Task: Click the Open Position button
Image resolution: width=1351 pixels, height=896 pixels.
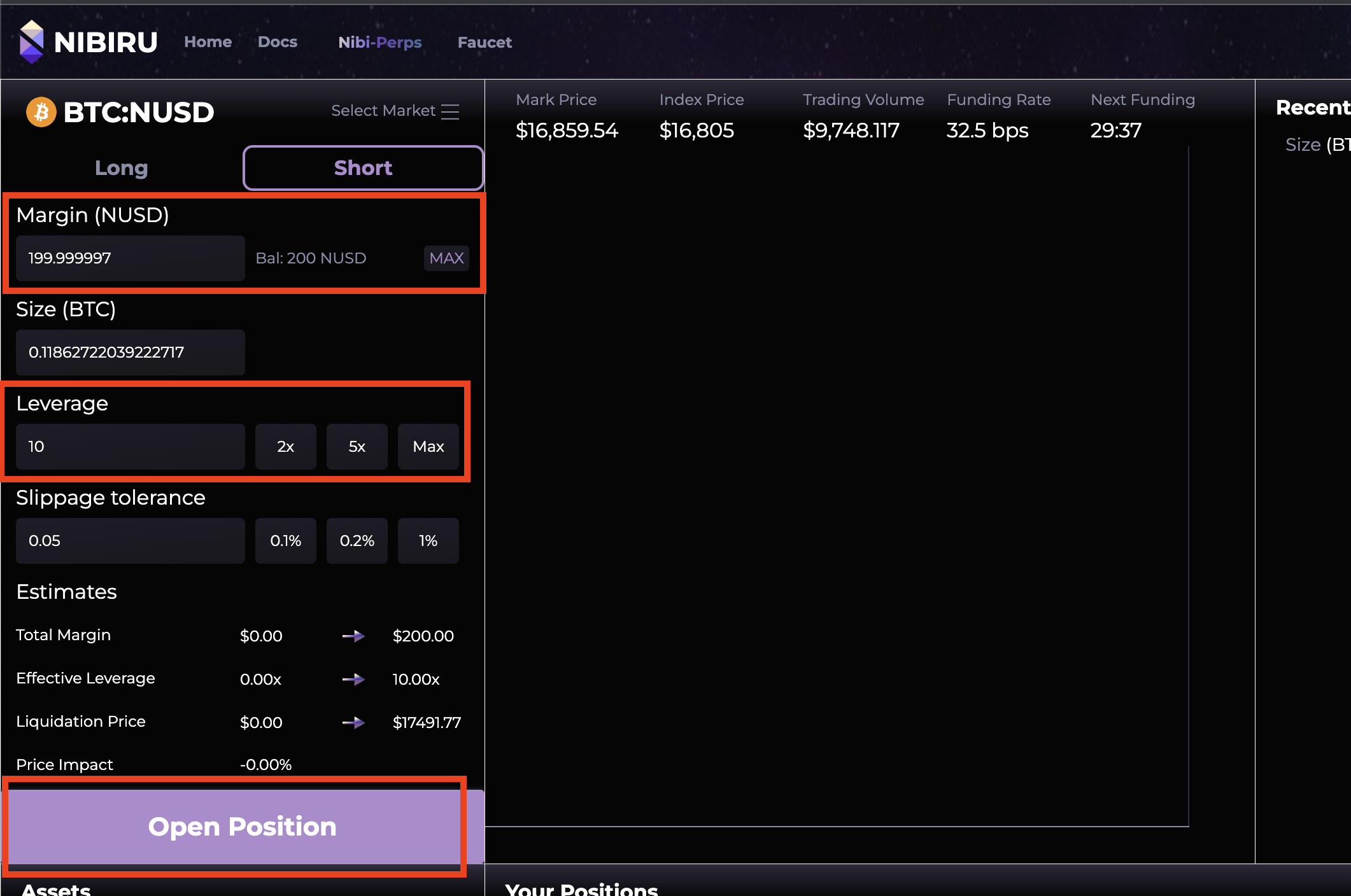Action: tap(242, 827)
